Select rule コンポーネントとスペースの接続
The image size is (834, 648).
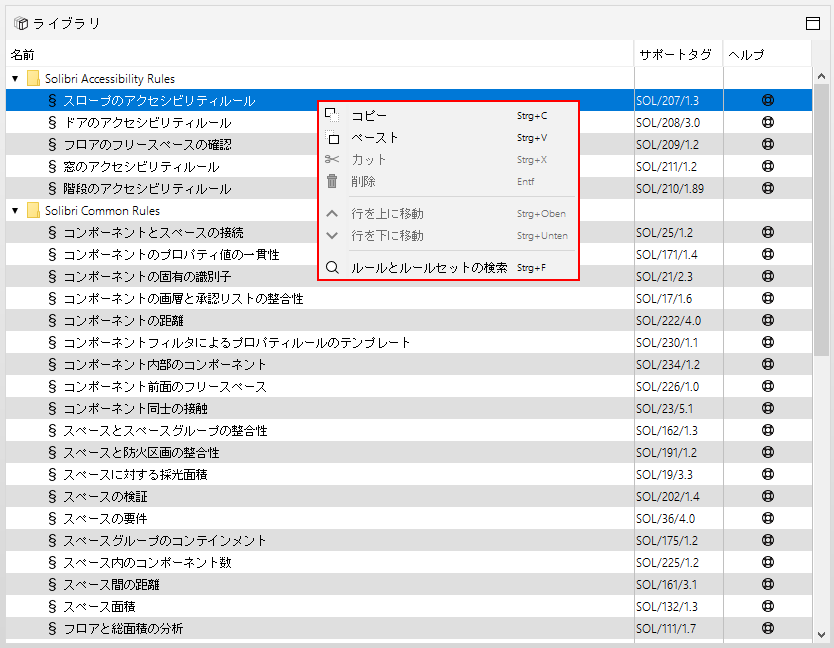tap(153, 232)
